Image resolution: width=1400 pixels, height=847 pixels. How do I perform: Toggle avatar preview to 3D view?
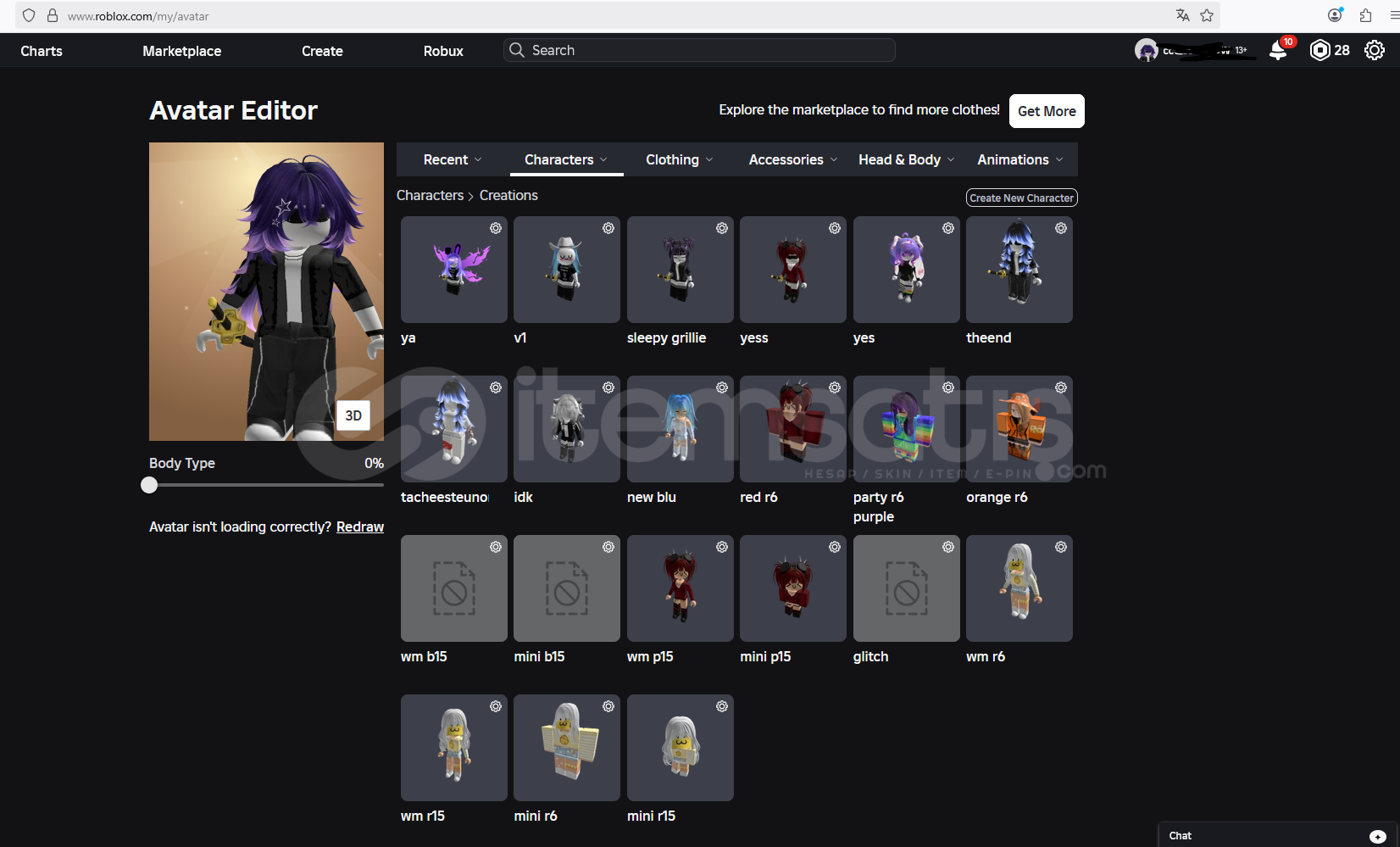[x=353, y=415]
